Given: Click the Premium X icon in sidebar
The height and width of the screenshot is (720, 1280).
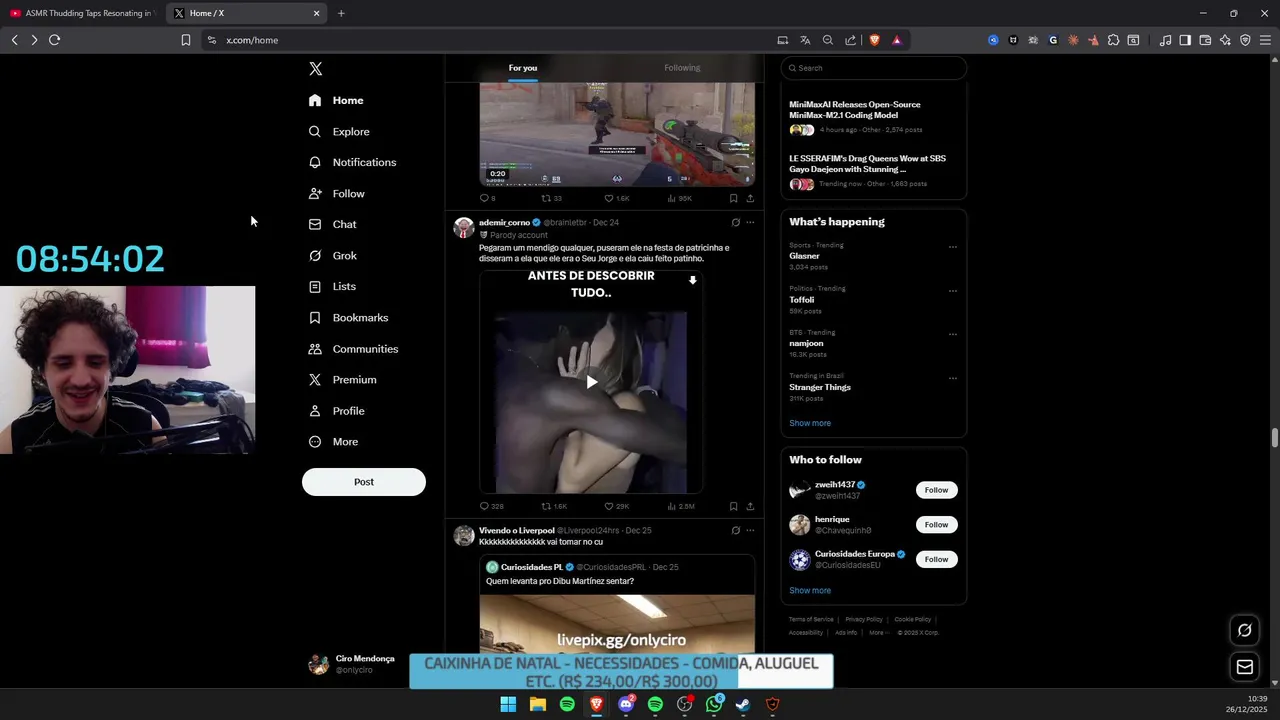Looking at the screenshot, I should tap(315, 380).
